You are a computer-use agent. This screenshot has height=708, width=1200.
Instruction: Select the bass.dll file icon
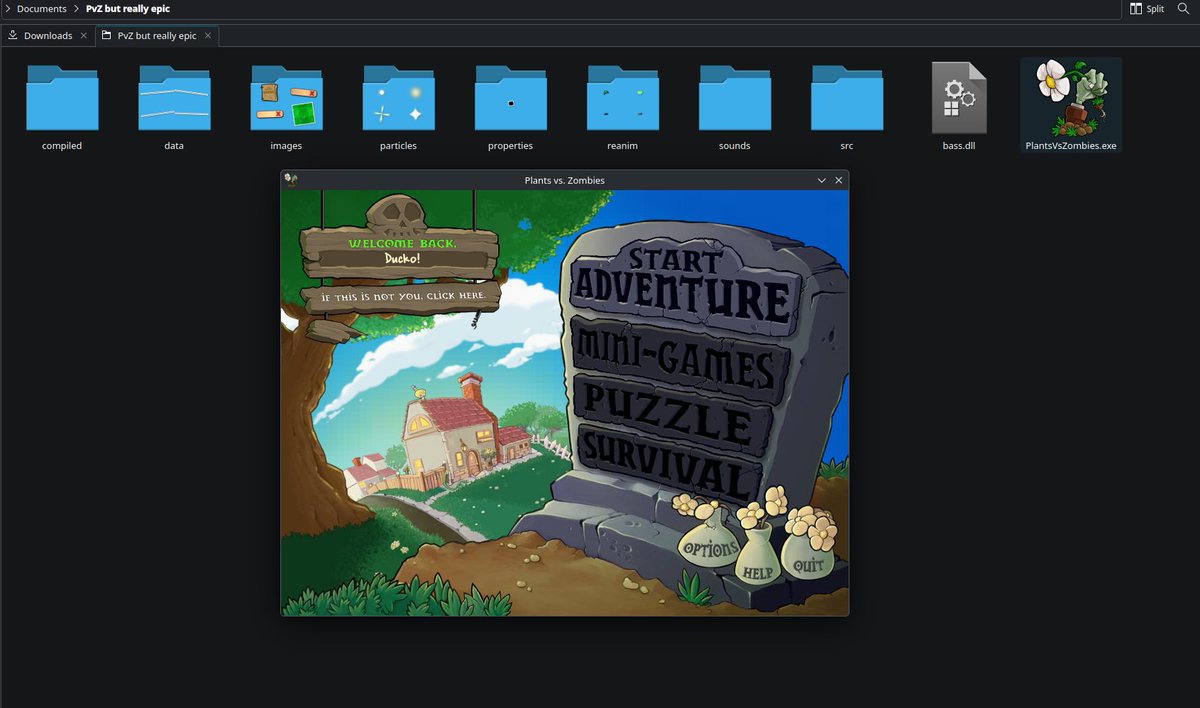click(958, 97)
